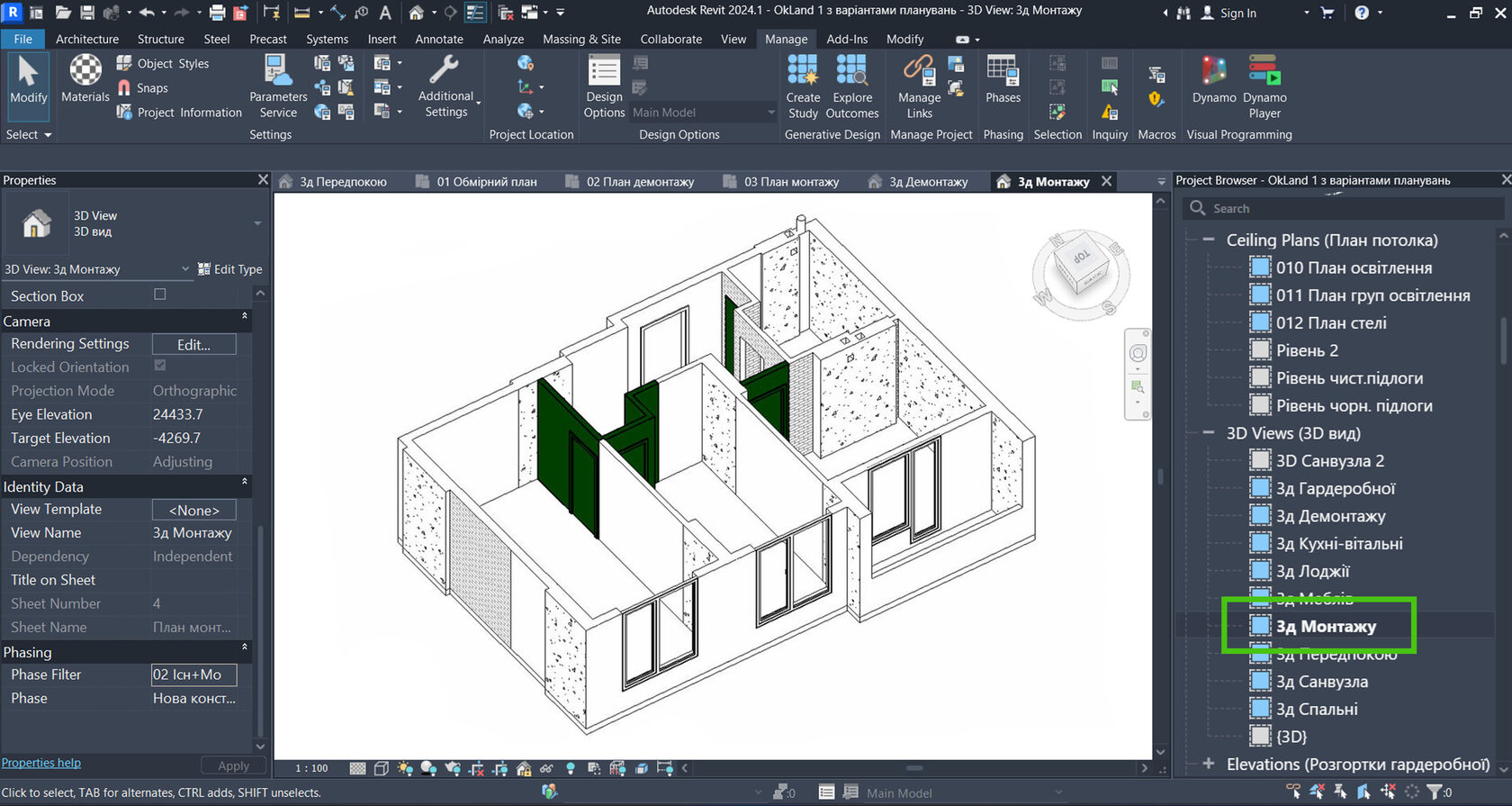Launch Dynamo visual programming
Image resolution: width=1512 pixels, height=806 pixels.
[1214, 79]
